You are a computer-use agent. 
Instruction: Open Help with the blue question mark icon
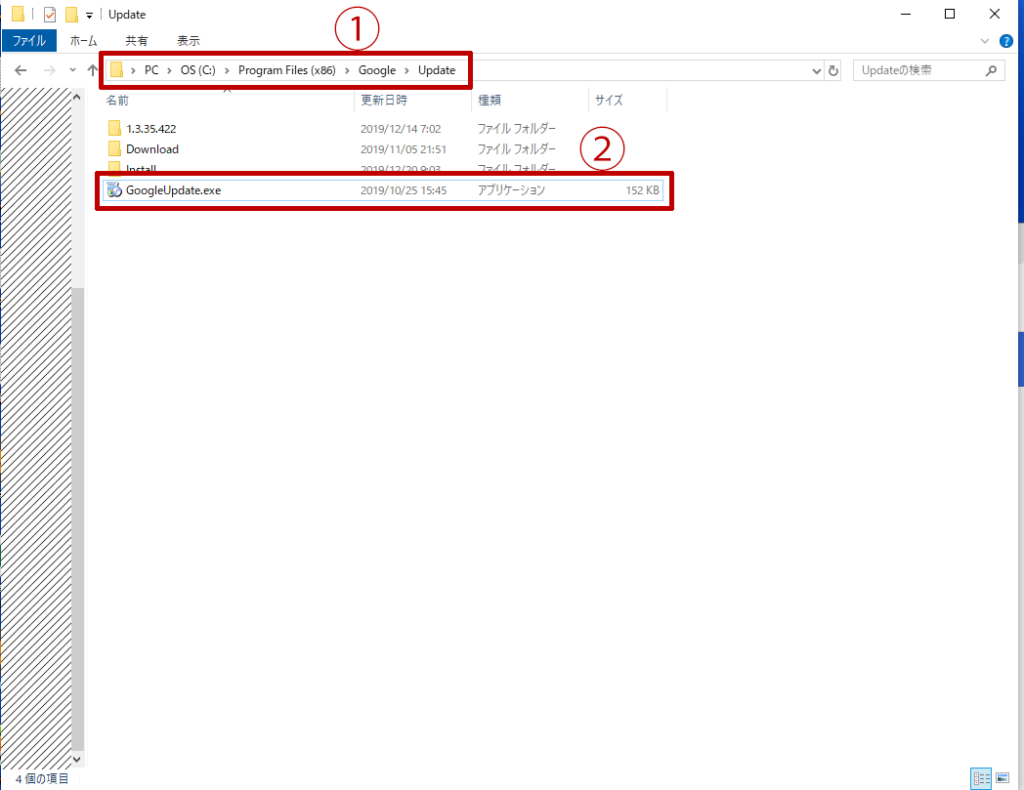[1006, 41]
